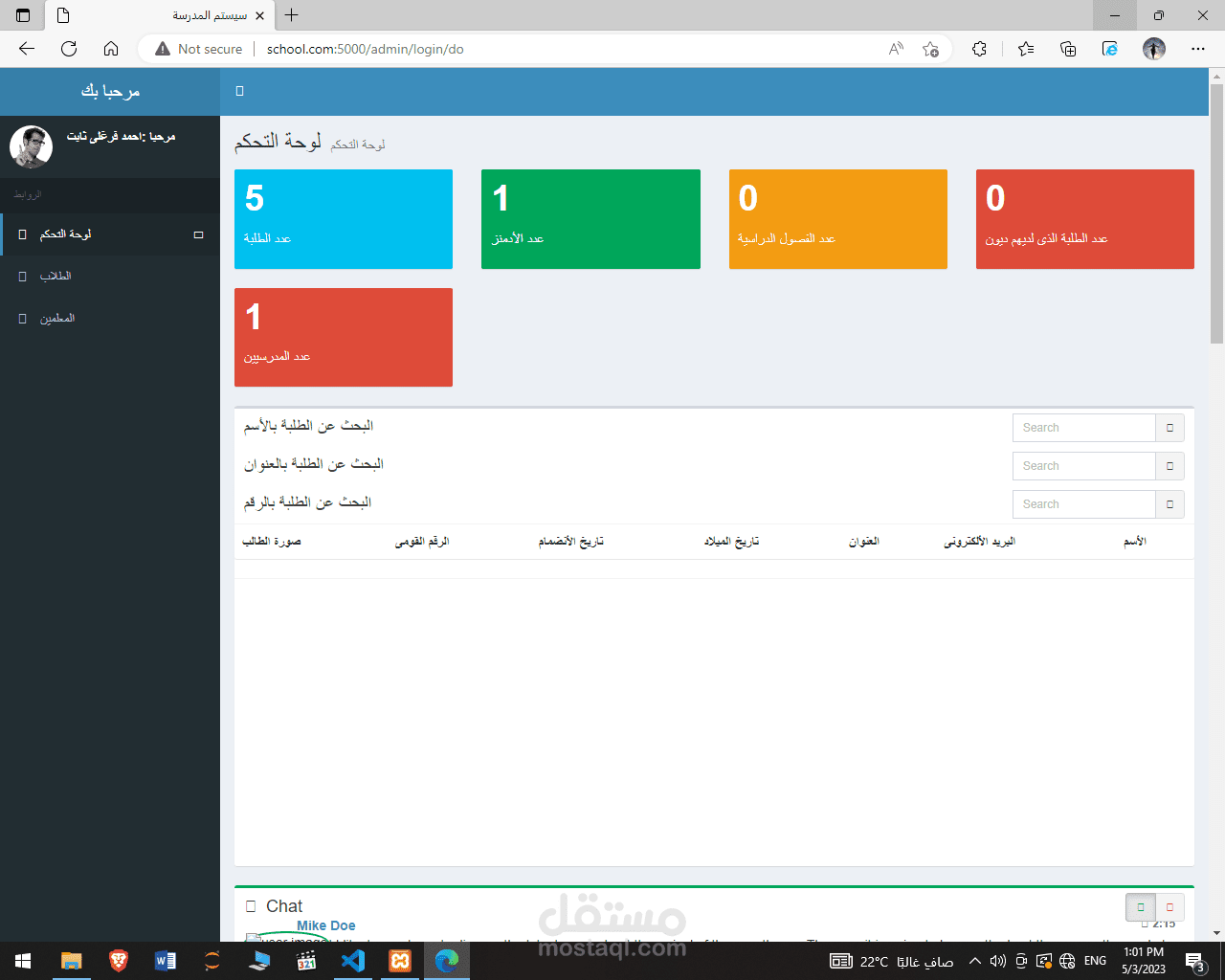Image resolution: width=1225 pixels, height=980 pixels.
Task: Open Microsoft Word from the taskbar
Action: (166, 961)
